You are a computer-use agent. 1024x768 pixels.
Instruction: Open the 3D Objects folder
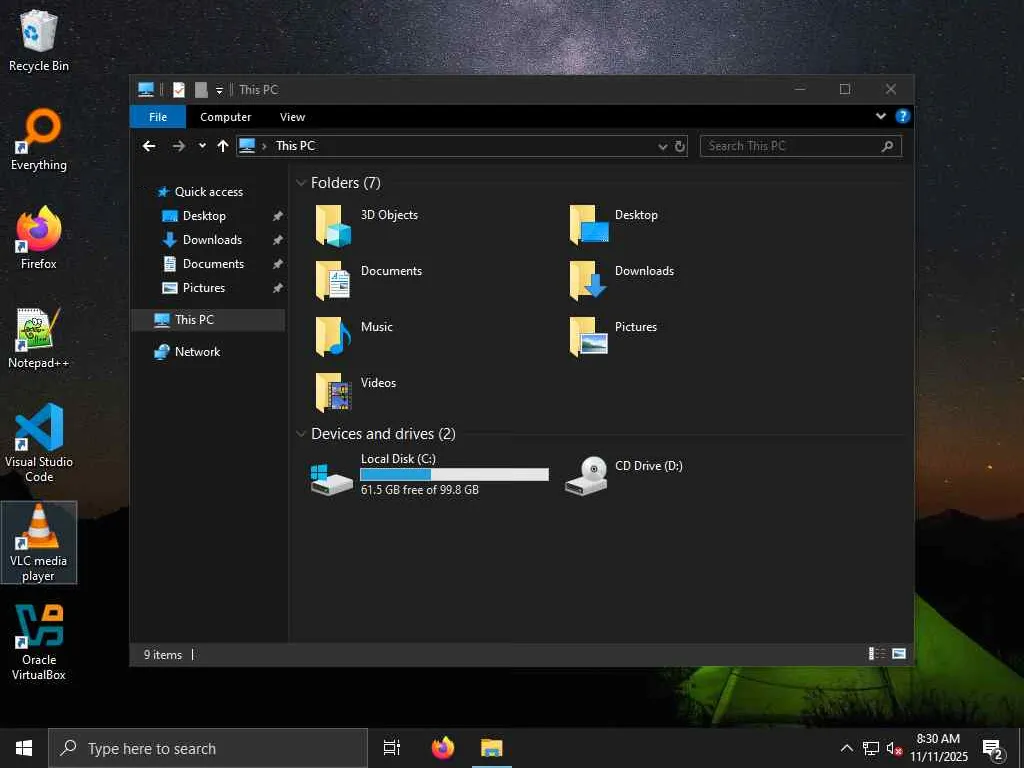click(366, 225)
